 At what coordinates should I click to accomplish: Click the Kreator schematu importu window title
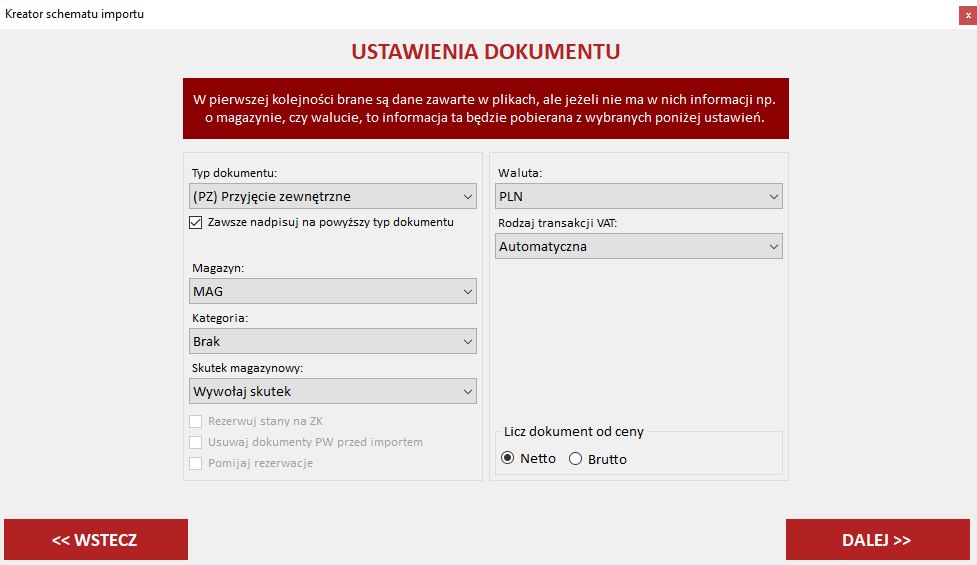point(74,14)
